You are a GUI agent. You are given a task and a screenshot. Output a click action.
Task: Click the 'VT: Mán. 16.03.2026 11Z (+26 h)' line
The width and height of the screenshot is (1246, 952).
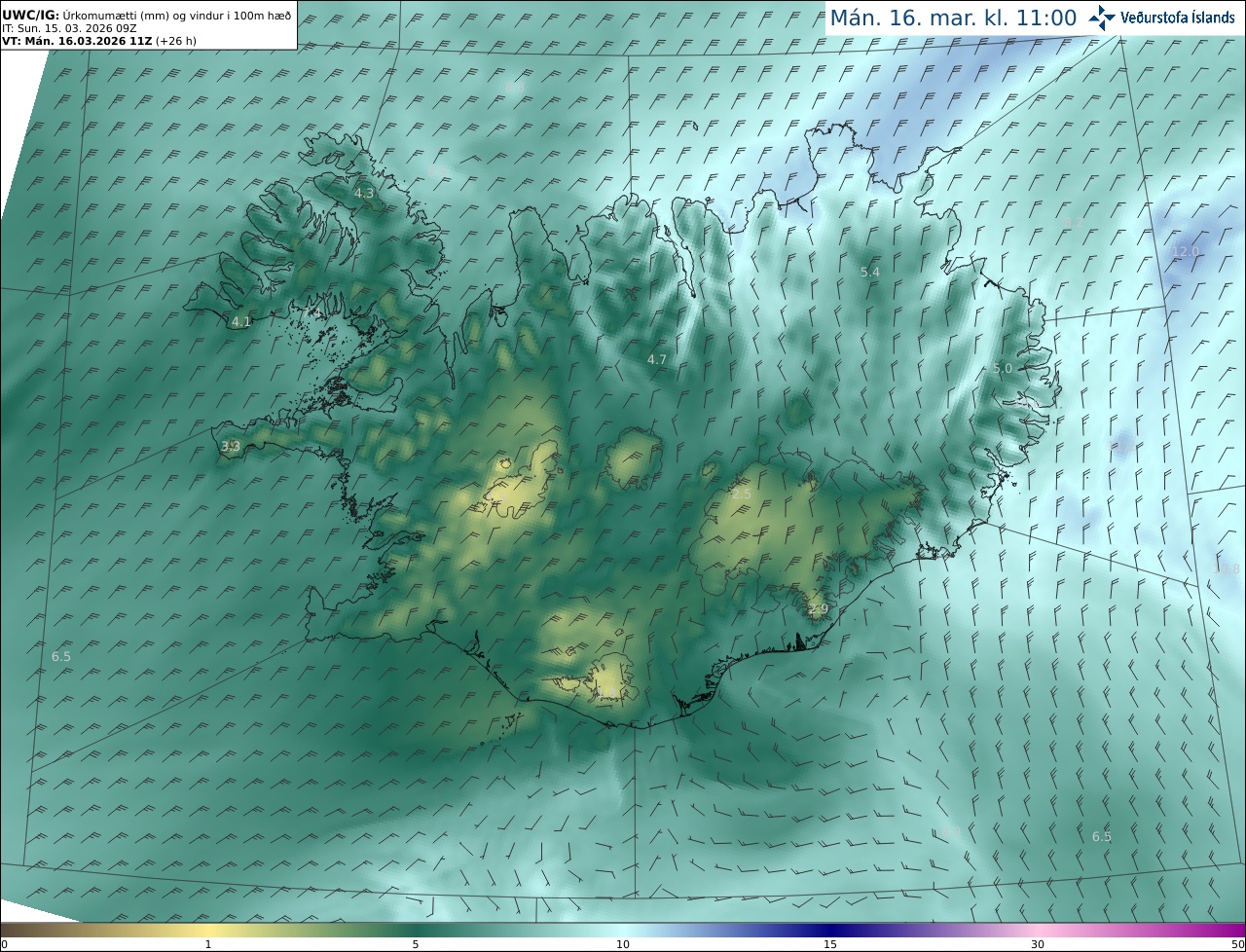click(99, 41)
